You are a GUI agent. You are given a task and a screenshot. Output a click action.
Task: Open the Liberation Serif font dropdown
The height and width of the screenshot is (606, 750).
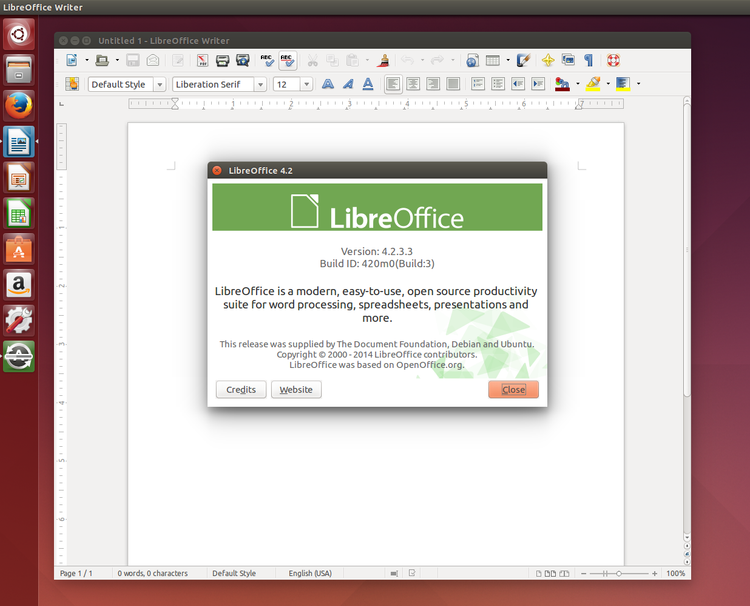tap(260, 85)
